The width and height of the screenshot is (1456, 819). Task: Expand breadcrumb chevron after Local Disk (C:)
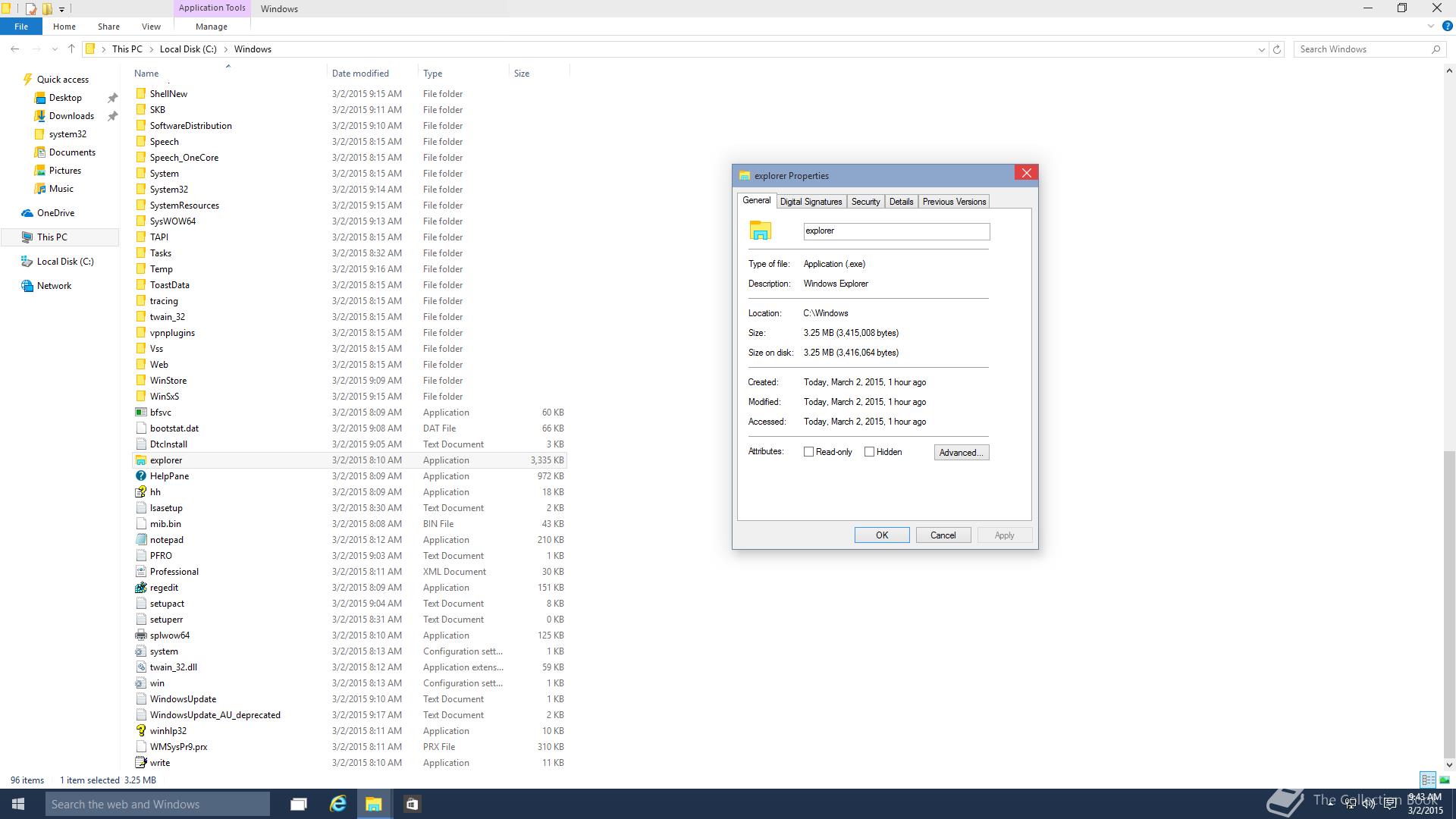225,49
